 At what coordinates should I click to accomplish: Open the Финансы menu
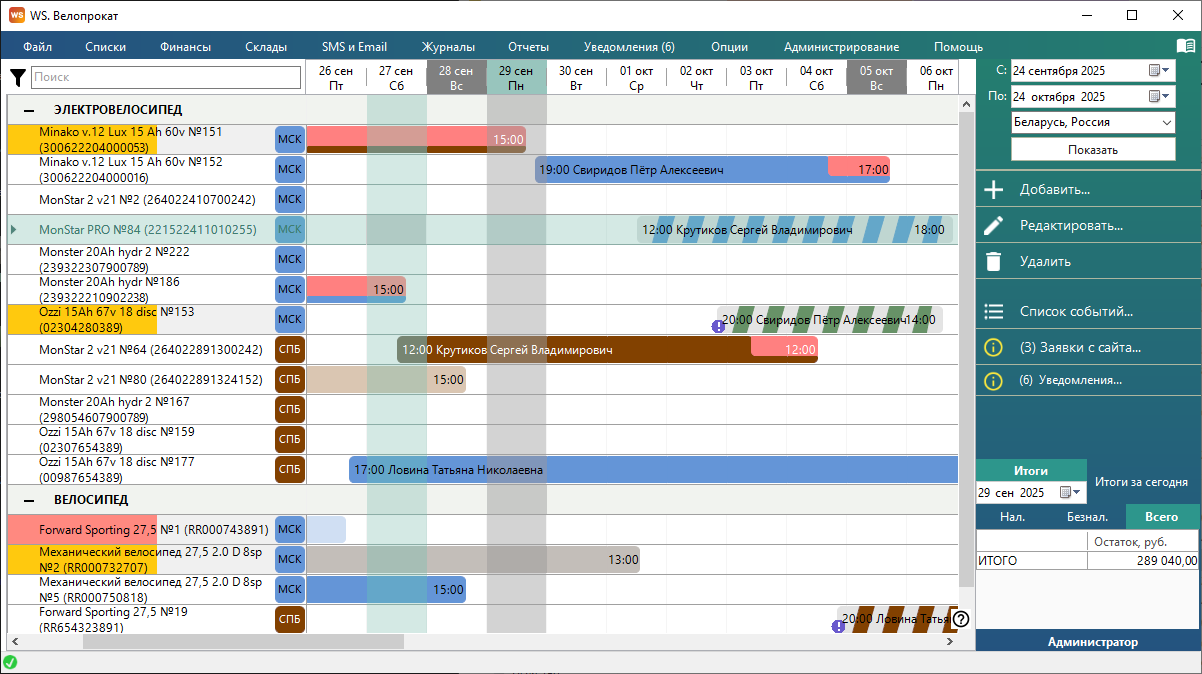tap(185, 47)
